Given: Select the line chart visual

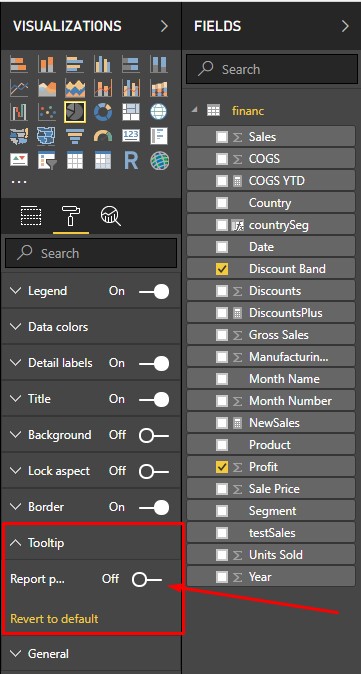Looking at the screenshot, I should (18, 89).
